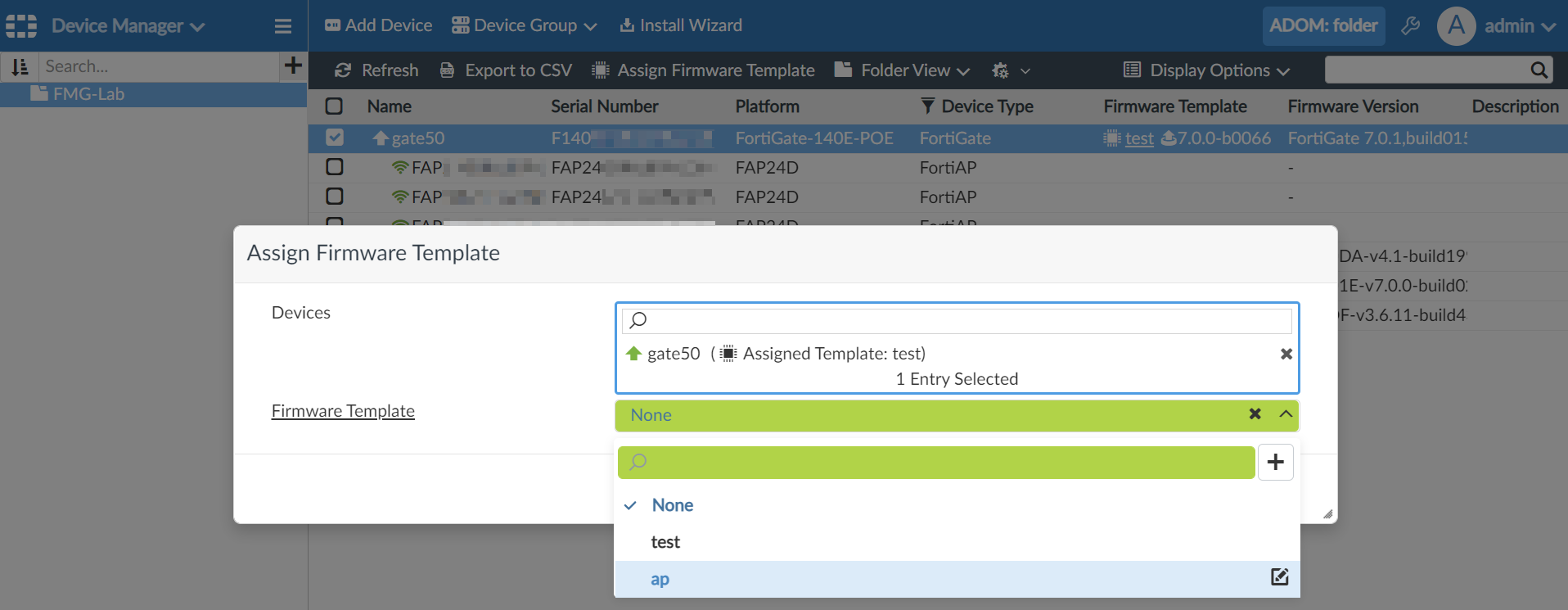Check the first FAP device checkbox

pyautogui.click(x=334, y=167)
